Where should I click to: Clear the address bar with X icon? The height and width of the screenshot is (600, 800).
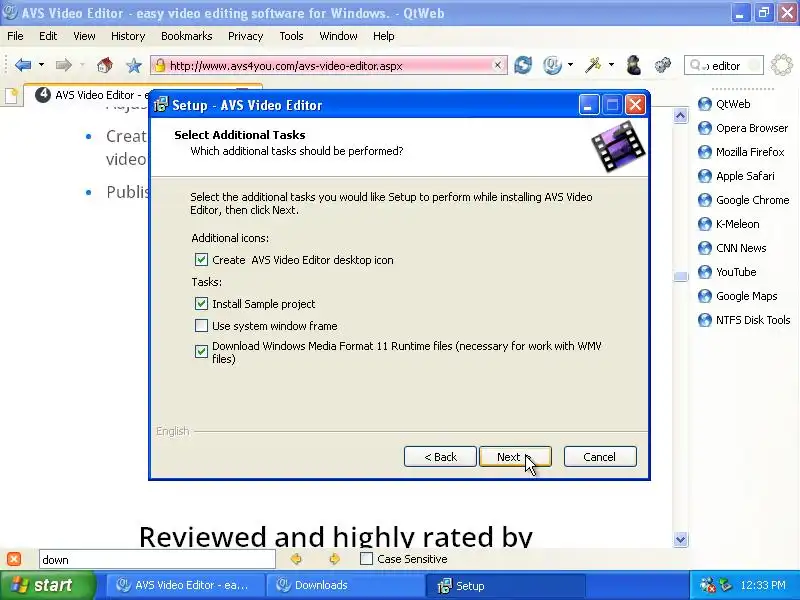(x=497, y=65)
